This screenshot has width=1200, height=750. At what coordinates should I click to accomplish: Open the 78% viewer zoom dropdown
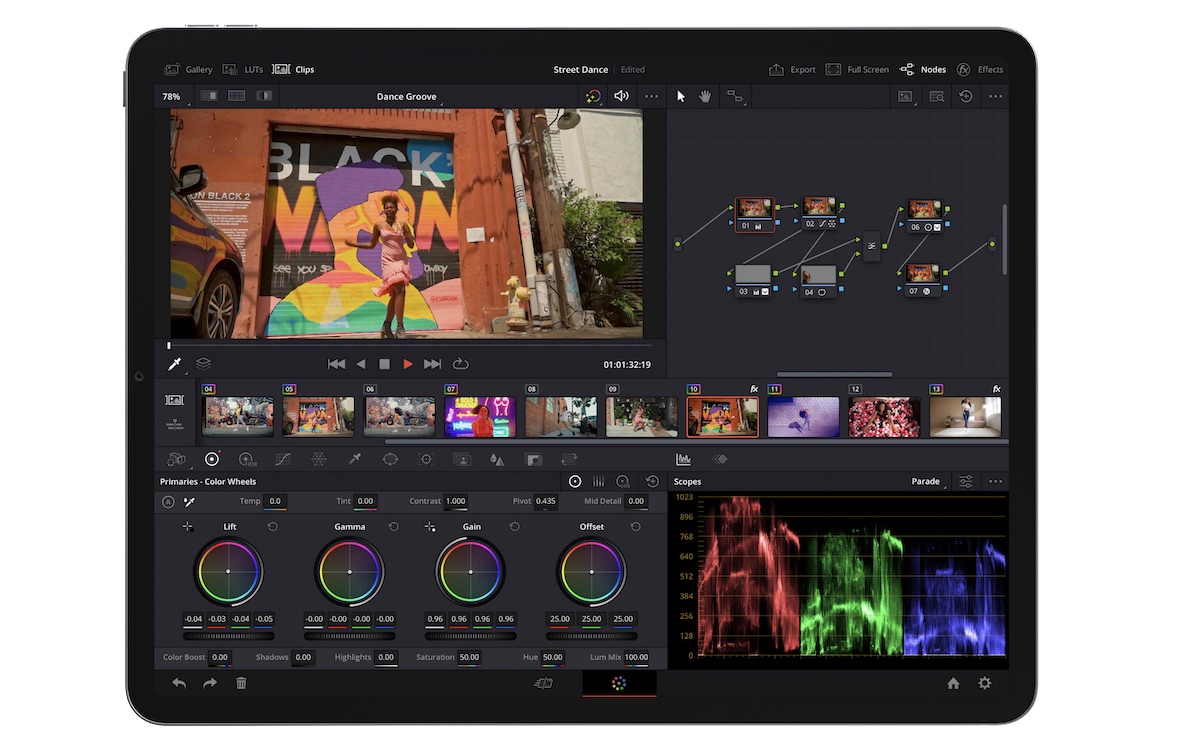[x=172, y=97]
